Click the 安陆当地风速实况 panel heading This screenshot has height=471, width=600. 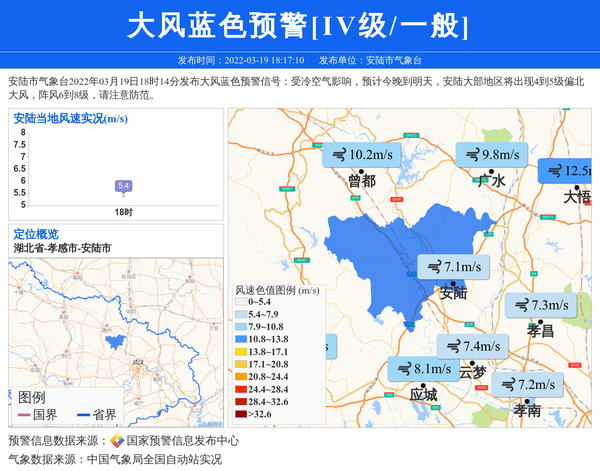(70, 119)
